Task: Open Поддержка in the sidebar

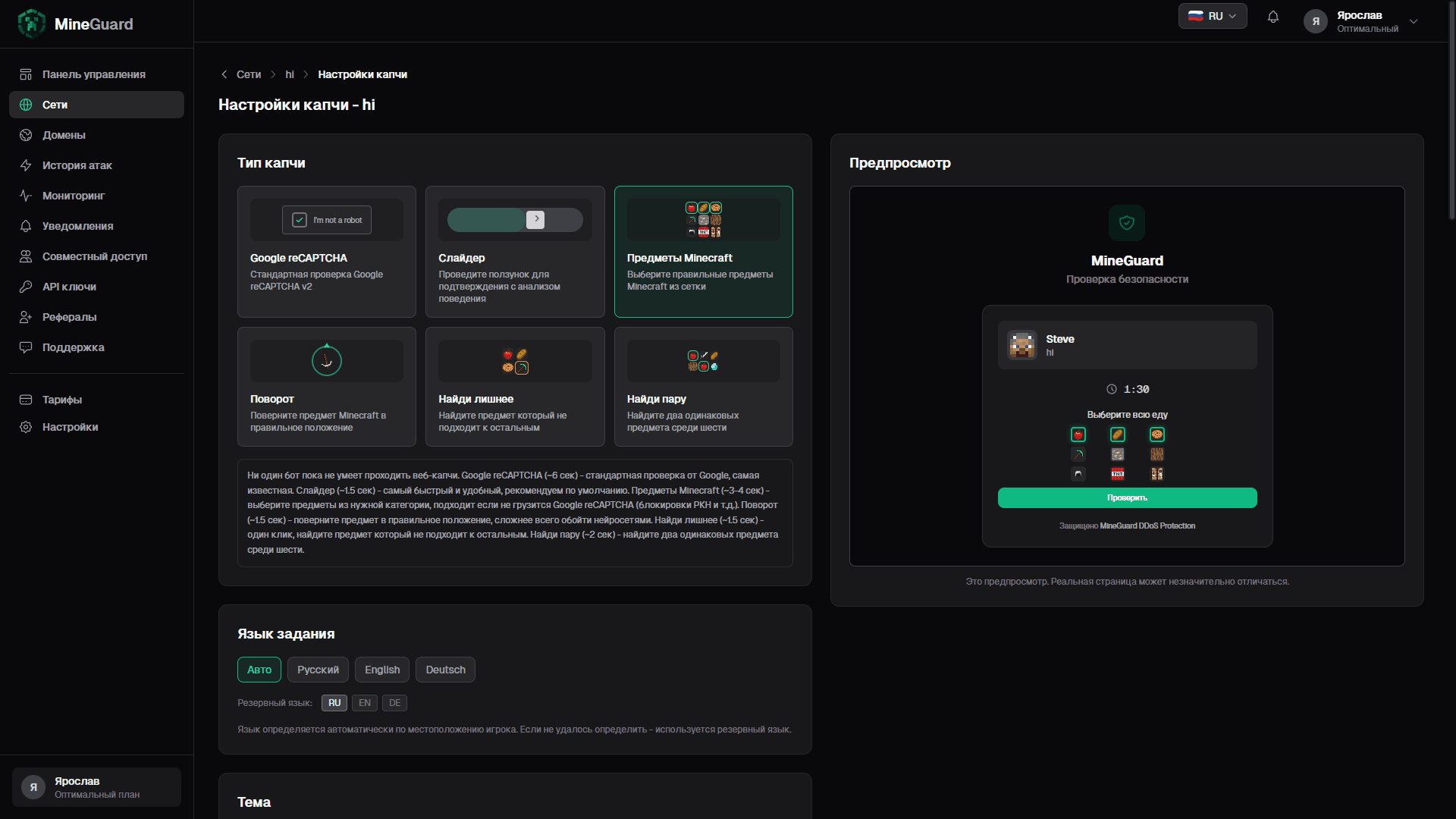Action: coord(96,347)
